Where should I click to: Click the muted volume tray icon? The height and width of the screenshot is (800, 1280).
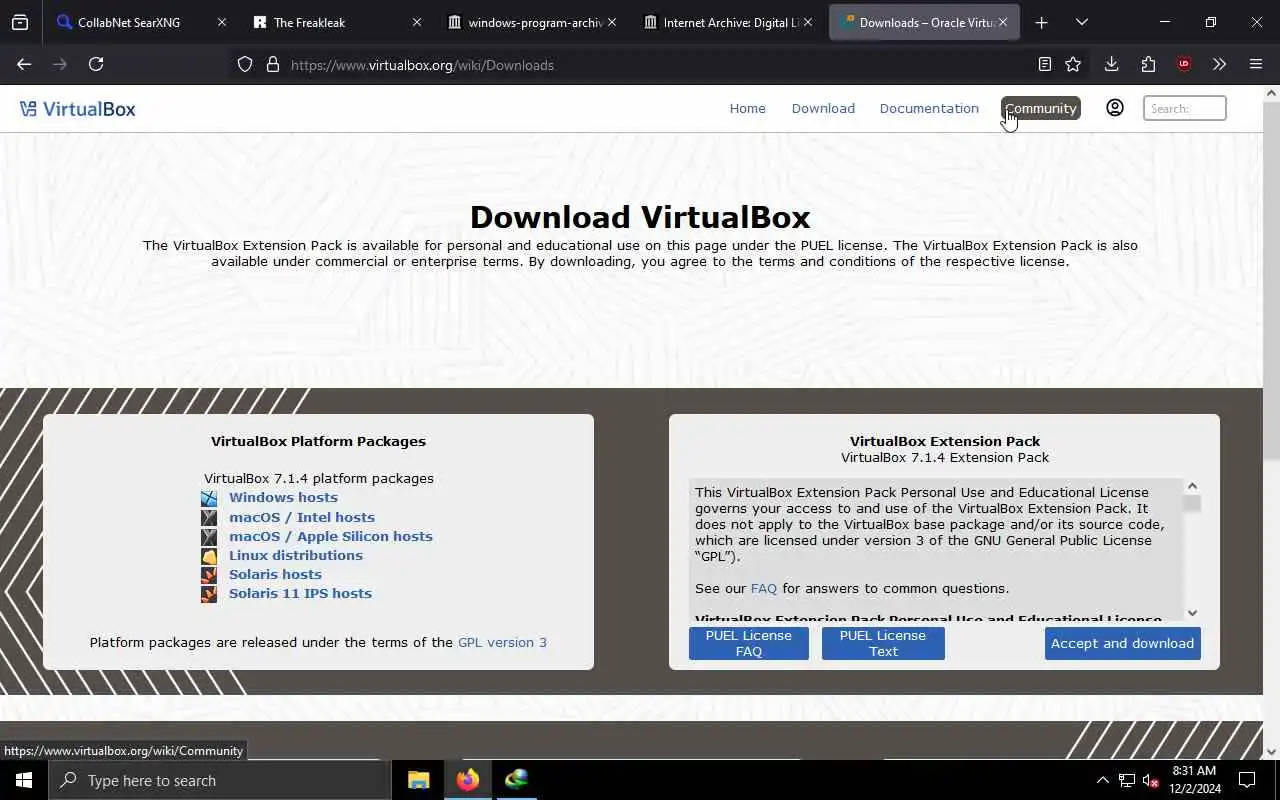click(x=1151, y=780)
